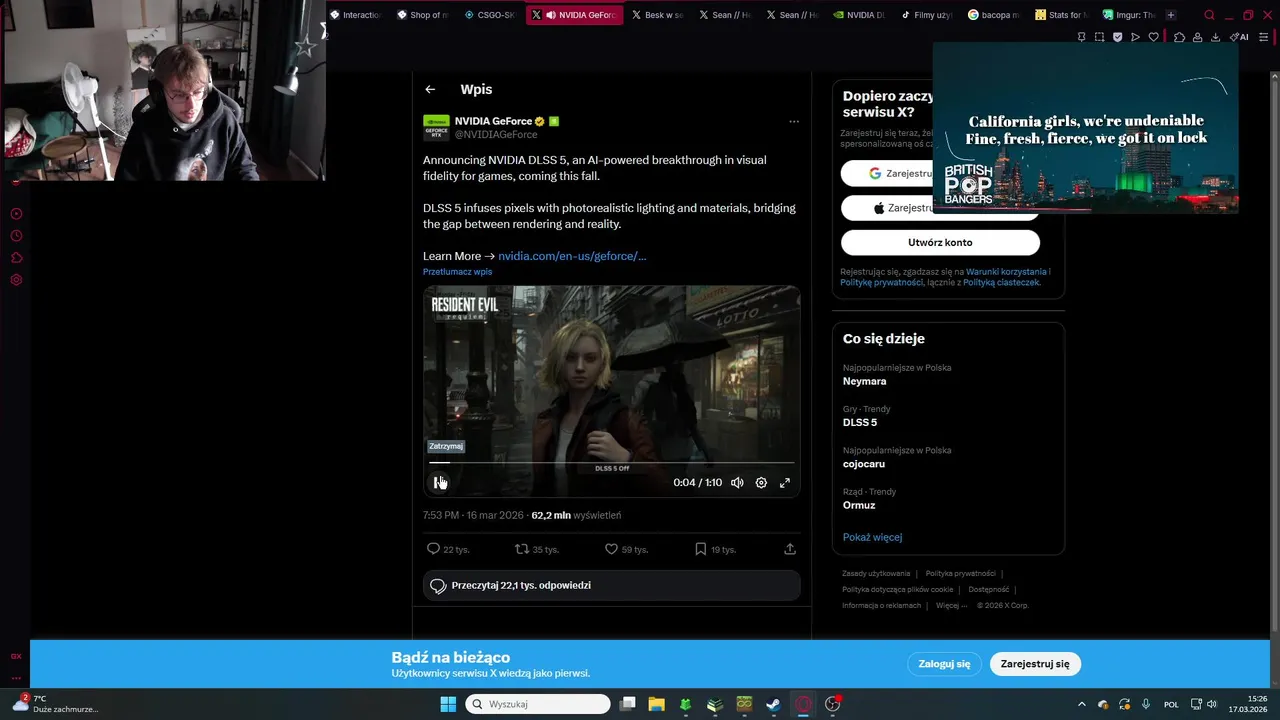
Task: Switch to the Filmy uży... TikTok tab
Action: [927, 15]
